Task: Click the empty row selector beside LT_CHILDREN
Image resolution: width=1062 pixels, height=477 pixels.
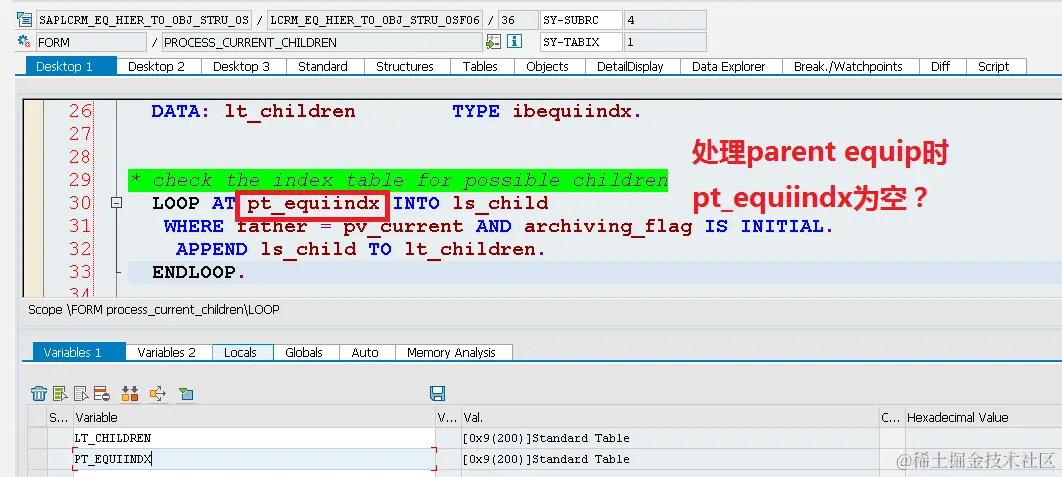Action: click(37, 438)
